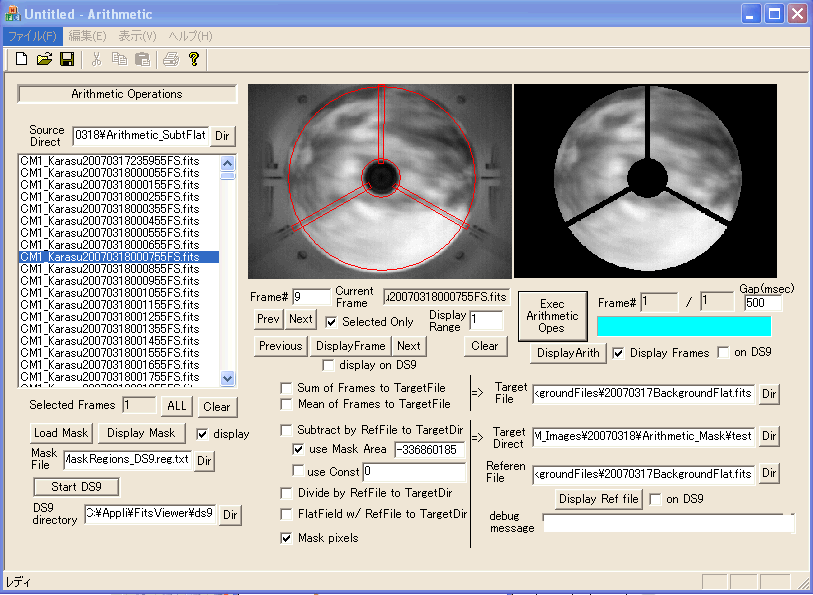The image size is (813, 595).
Task: Toggle the Selected Only checkbox
Action: click(x=331, y=322)
